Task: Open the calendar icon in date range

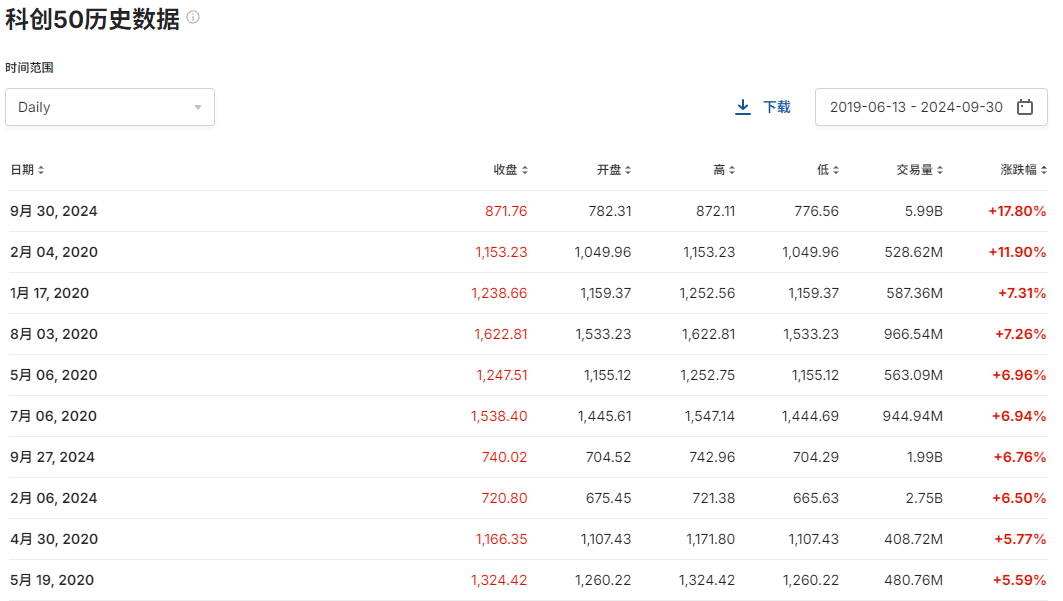Action: [1025, 107]
